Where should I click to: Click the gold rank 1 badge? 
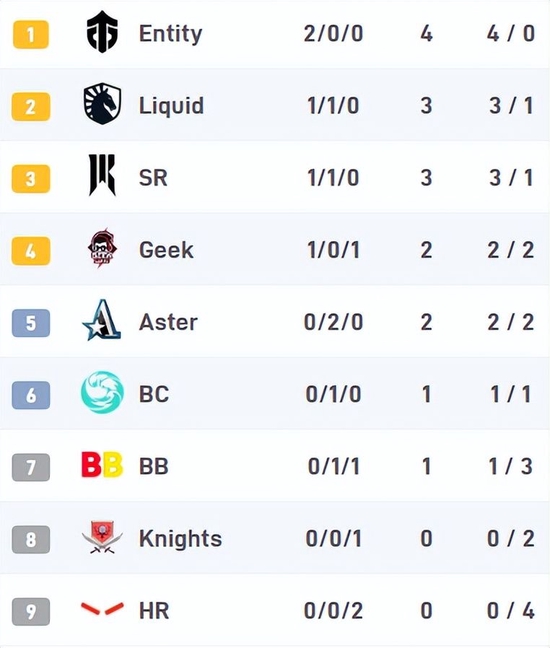click(x=31, y=34)
